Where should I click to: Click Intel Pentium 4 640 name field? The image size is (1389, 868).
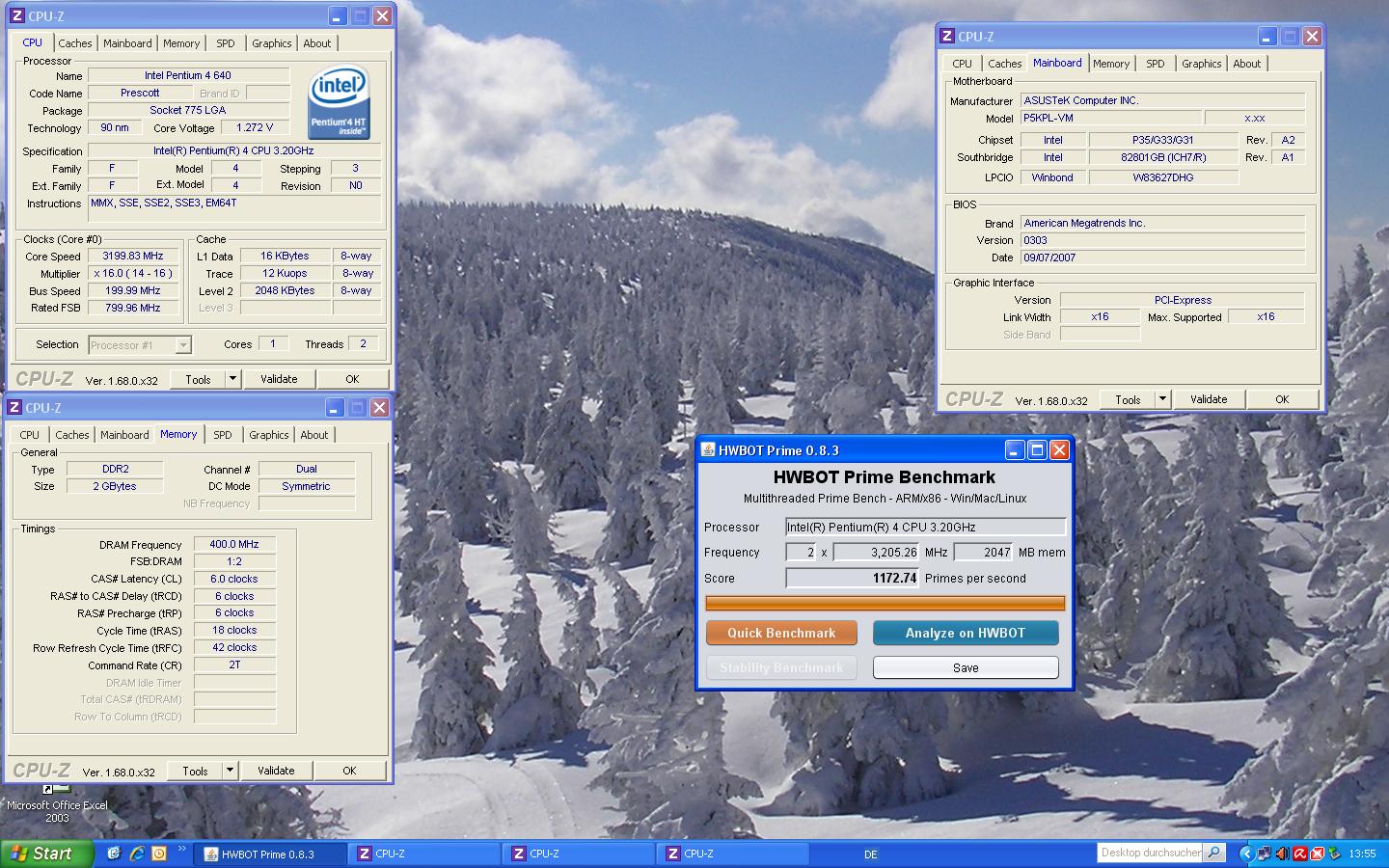coord(188,75)
